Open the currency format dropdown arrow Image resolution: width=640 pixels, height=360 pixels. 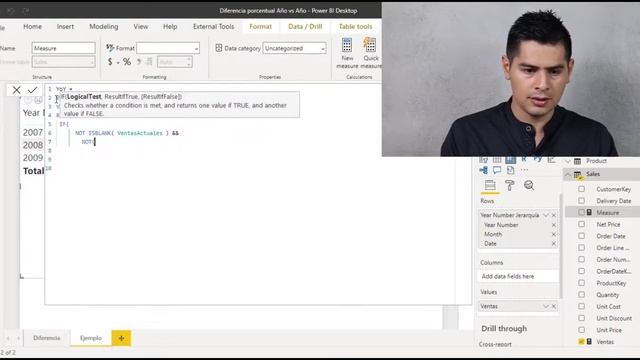pyautogui.click(x=118, y=62)
